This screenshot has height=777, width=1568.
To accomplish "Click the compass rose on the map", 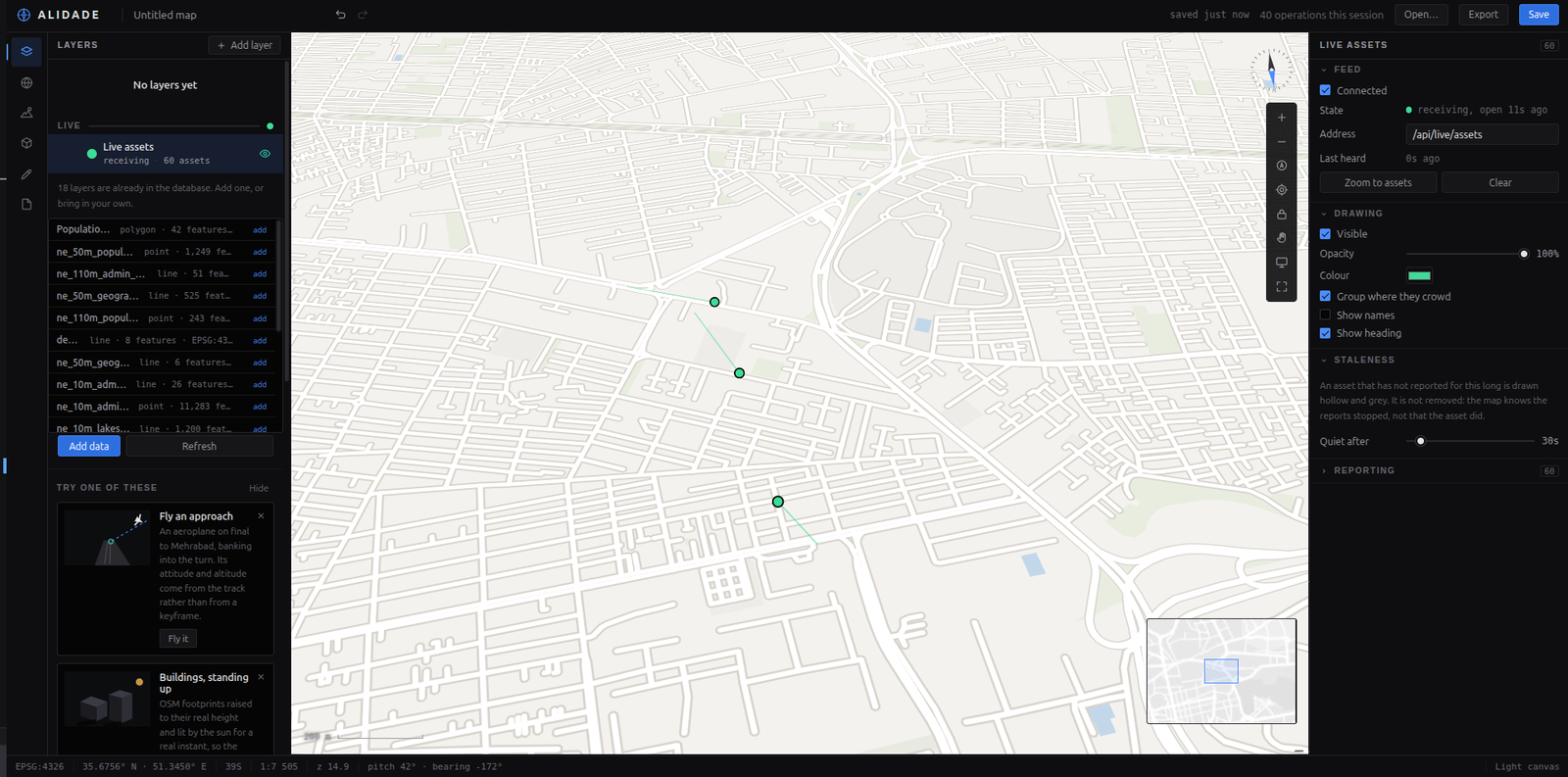I will click(1271, 71).
